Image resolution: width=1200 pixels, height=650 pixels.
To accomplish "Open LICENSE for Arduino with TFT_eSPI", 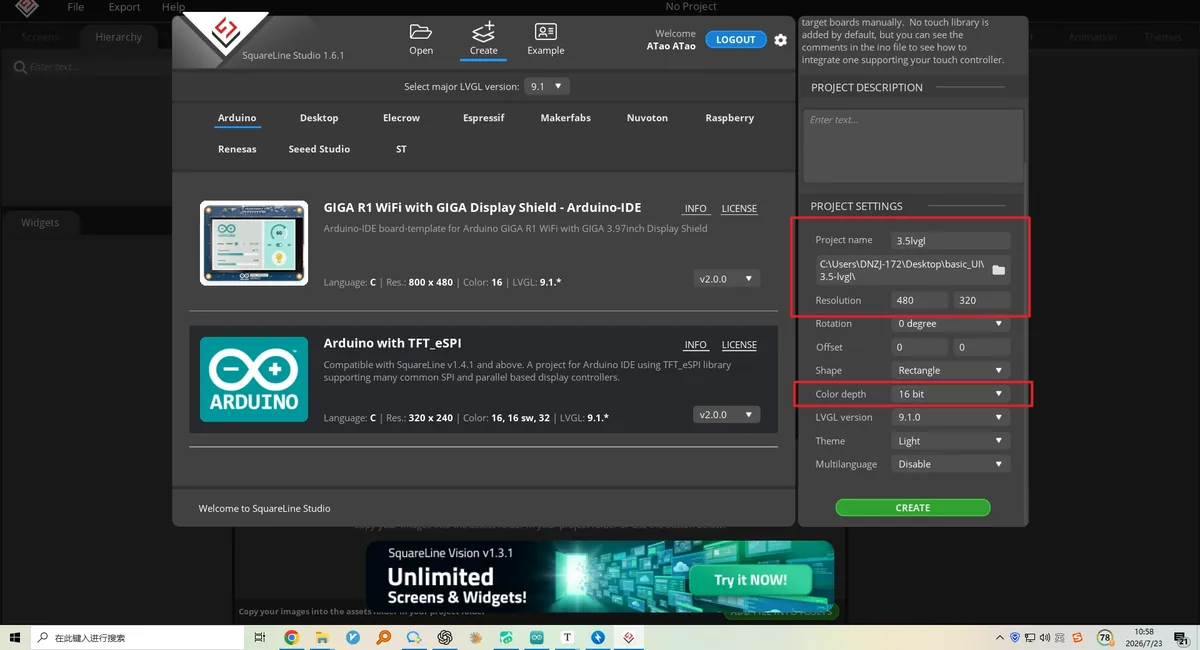I will (x=739, y=345).
